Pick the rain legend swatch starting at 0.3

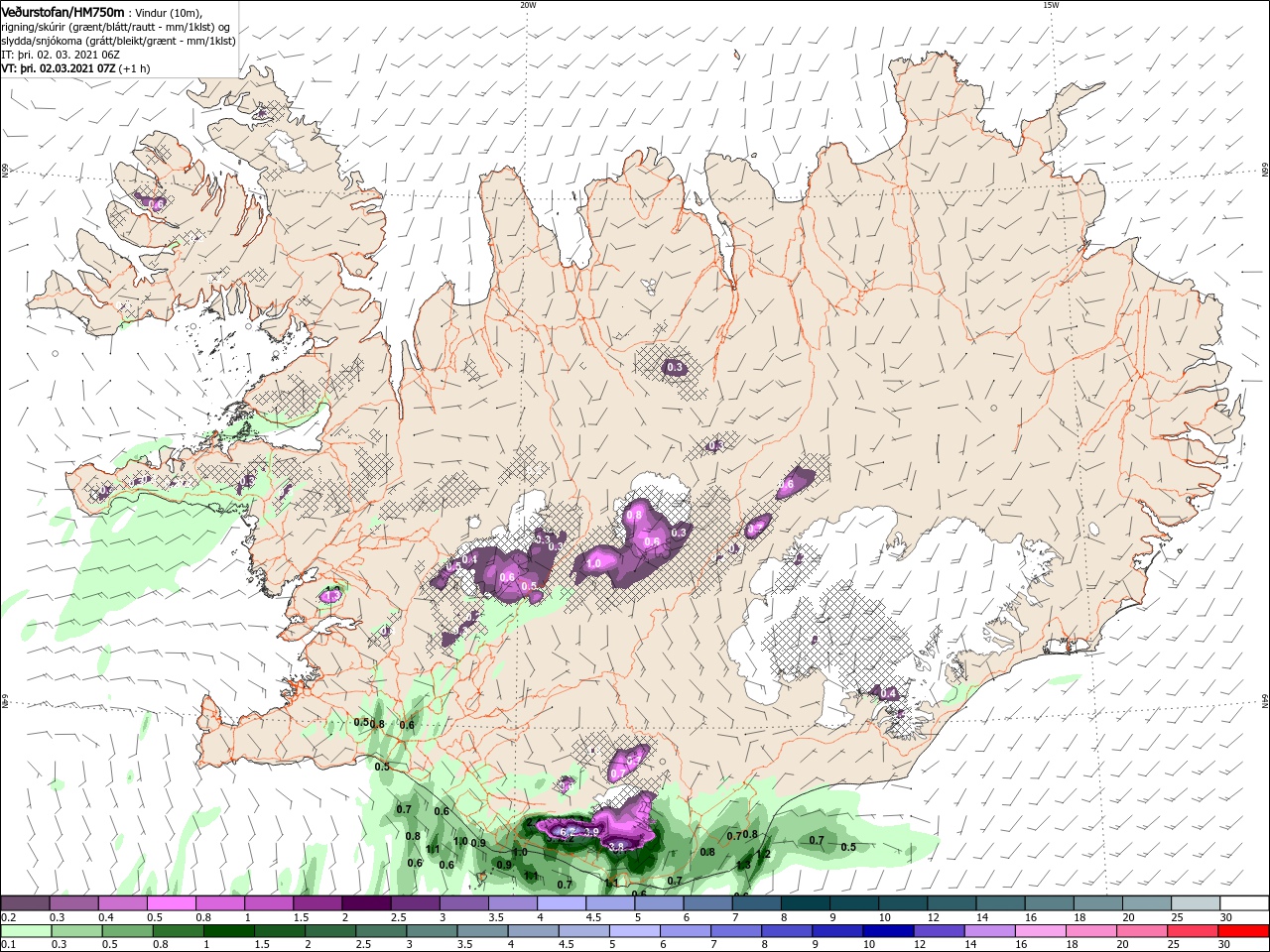(x=76, y=931)
